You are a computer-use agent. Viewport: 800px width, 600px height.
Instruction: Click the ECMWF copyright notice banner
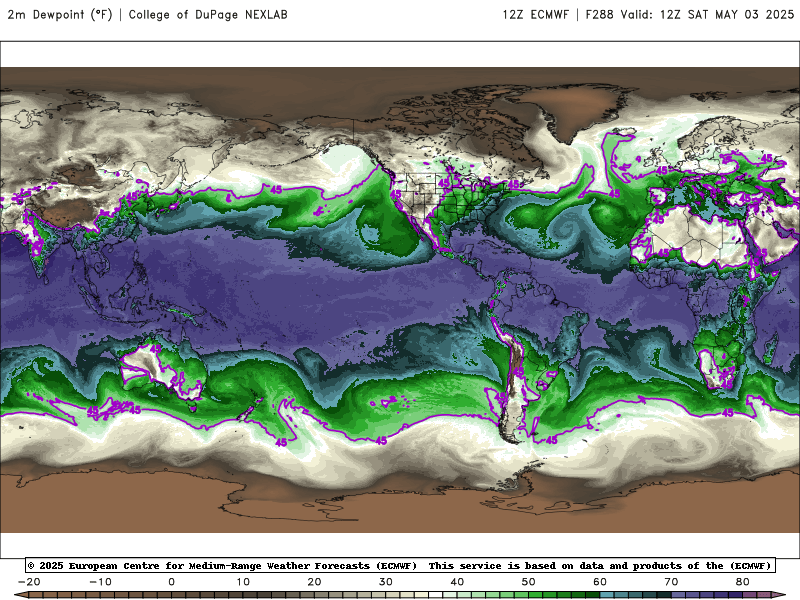400,565
